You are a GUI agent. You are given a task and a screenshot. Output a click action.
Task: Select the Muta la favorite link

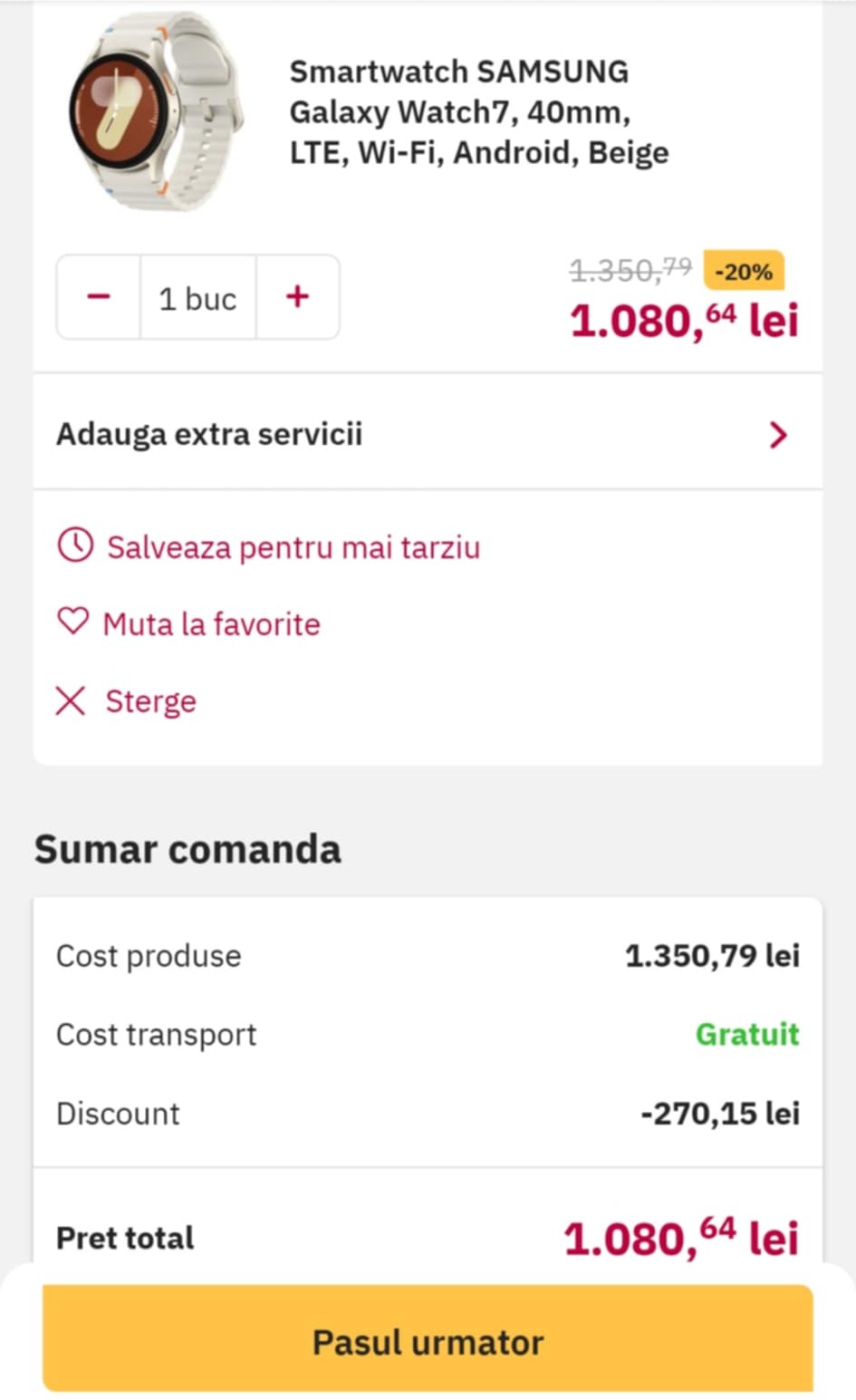tap(211, 624)
